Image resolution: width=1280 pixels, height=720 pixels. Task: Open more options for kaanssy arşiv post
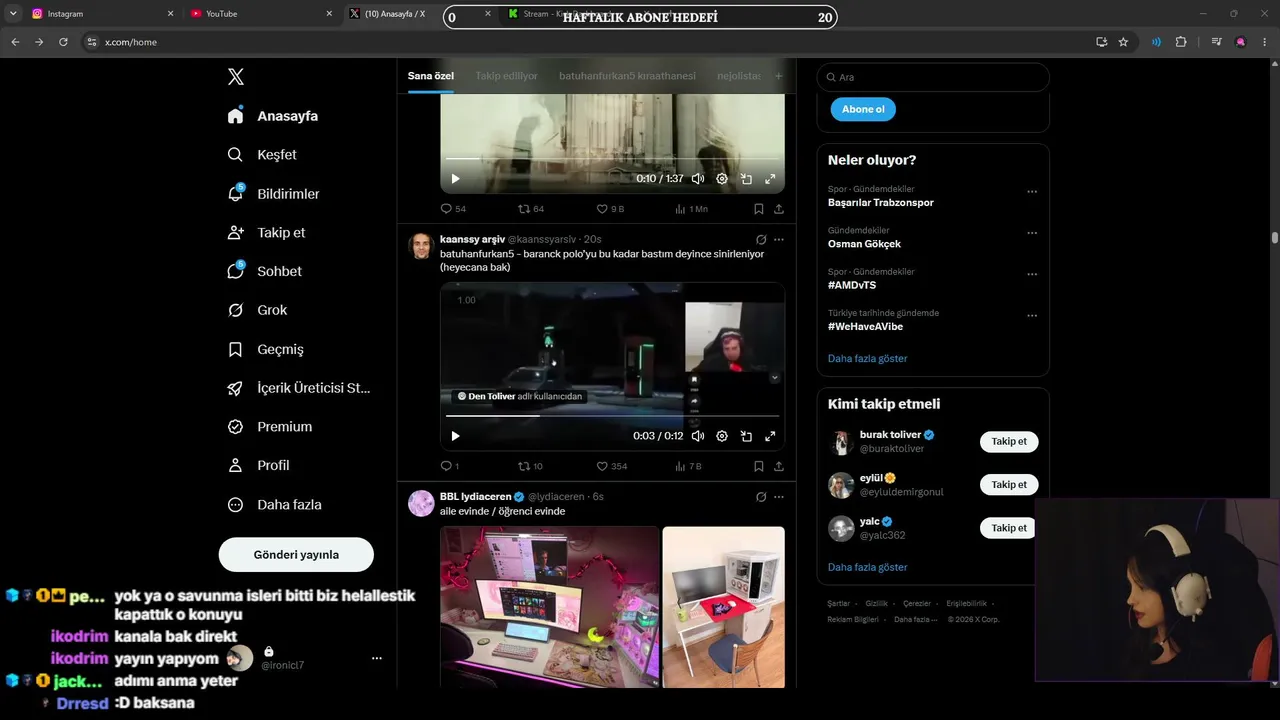[779, 240]
